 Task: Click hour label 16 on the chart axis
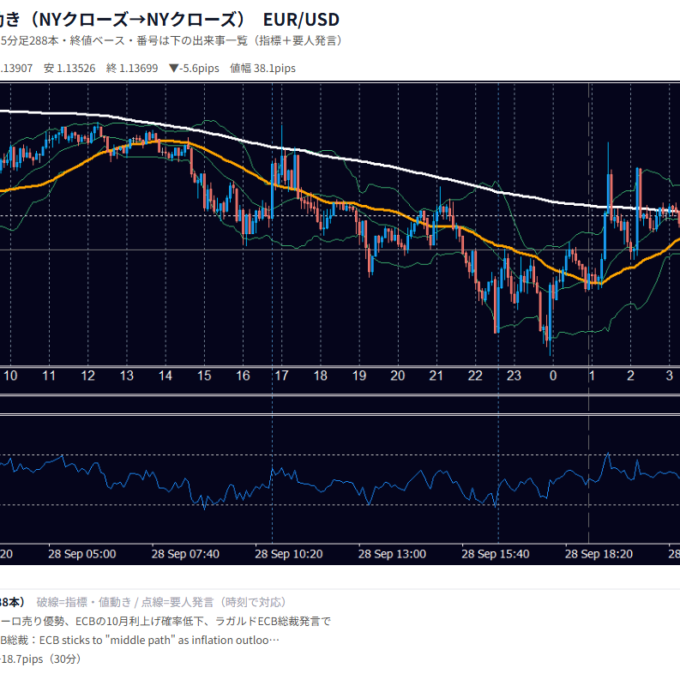pos(243,376)
